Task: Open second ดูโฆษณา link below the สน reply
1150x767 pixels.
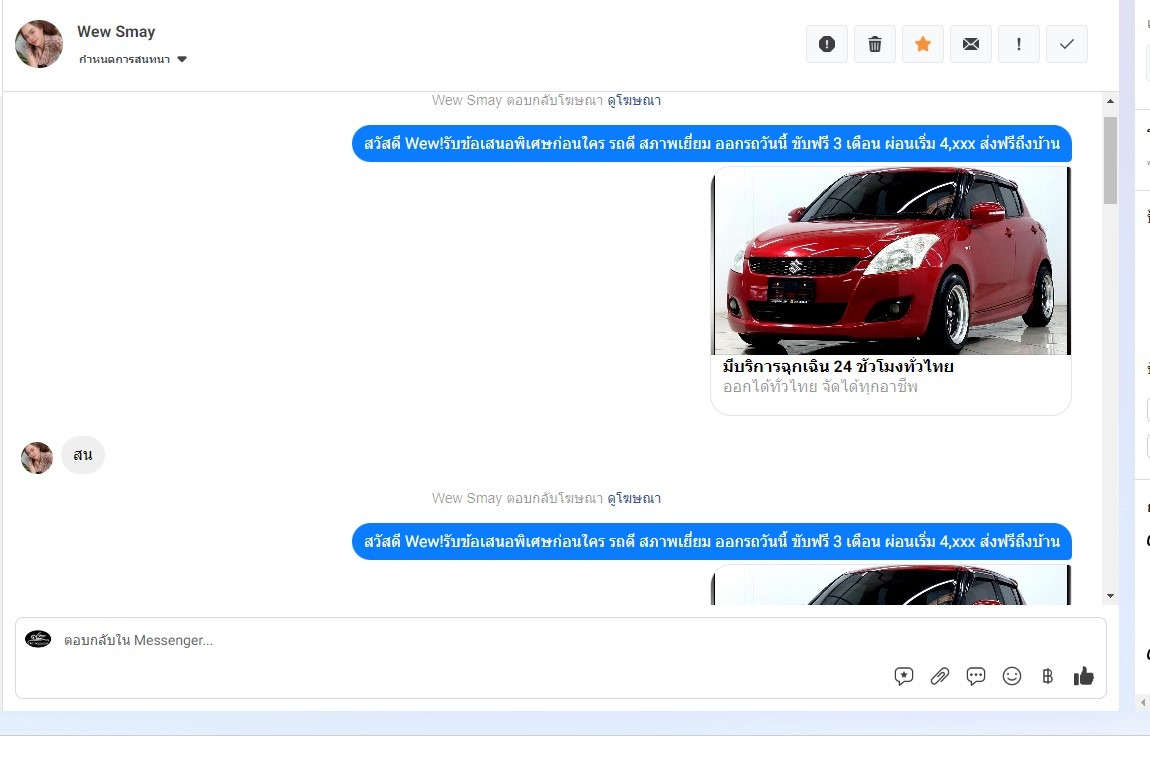Action: tap(634, 499)
